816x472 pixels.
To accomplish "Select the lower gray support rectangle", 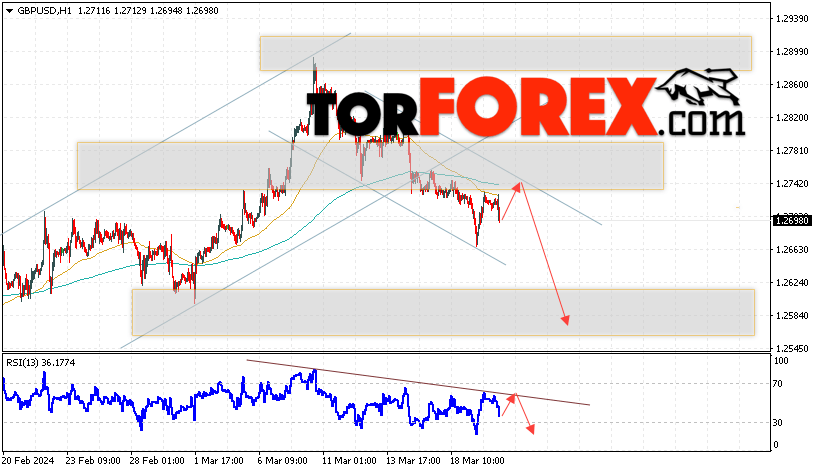I will point(443,312).
